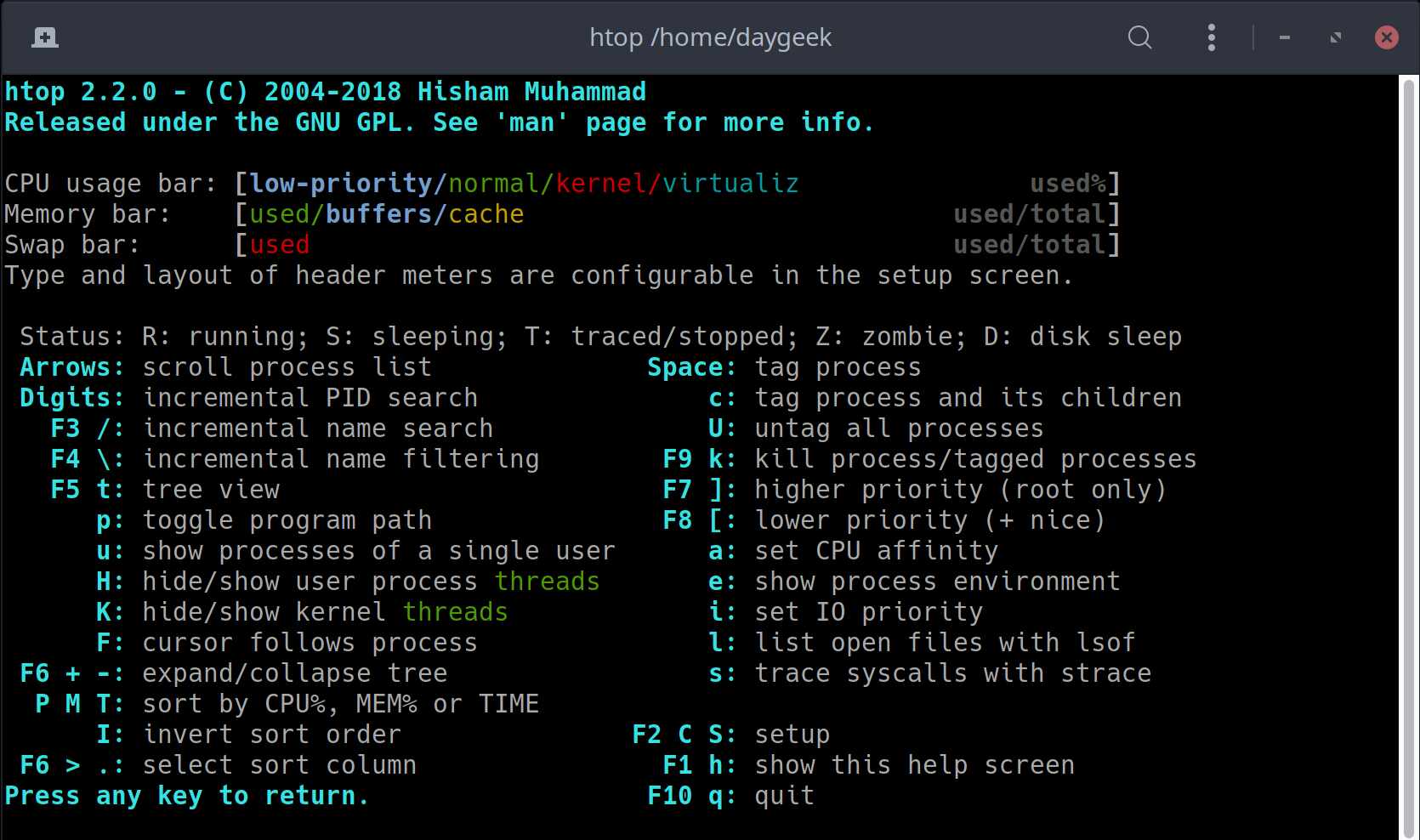This screenshot has height=840, width=1420.
Task: Click 'F10 q:' quit entry
Action: click(x=731, y=796)
